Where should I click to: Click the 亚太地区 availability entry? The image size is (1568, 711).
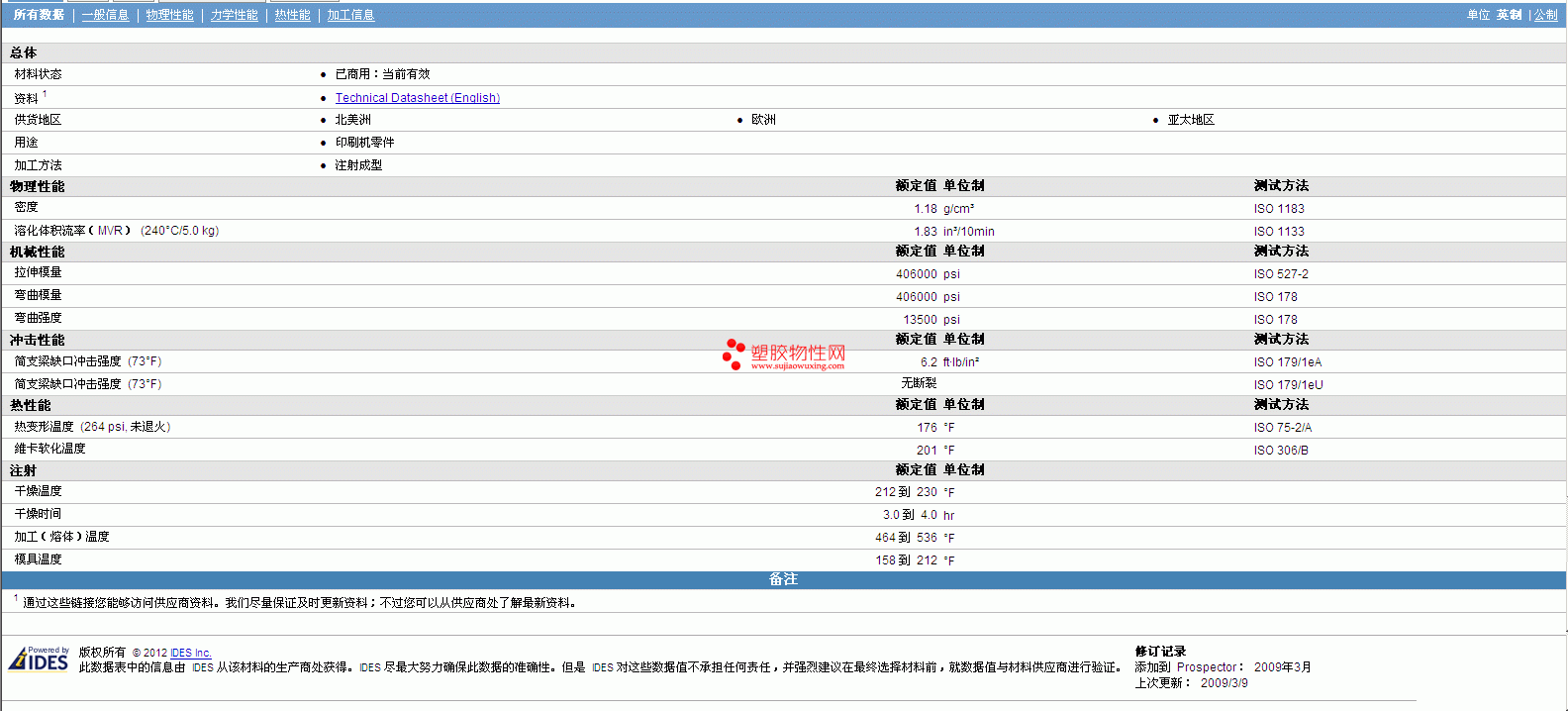1191,120
